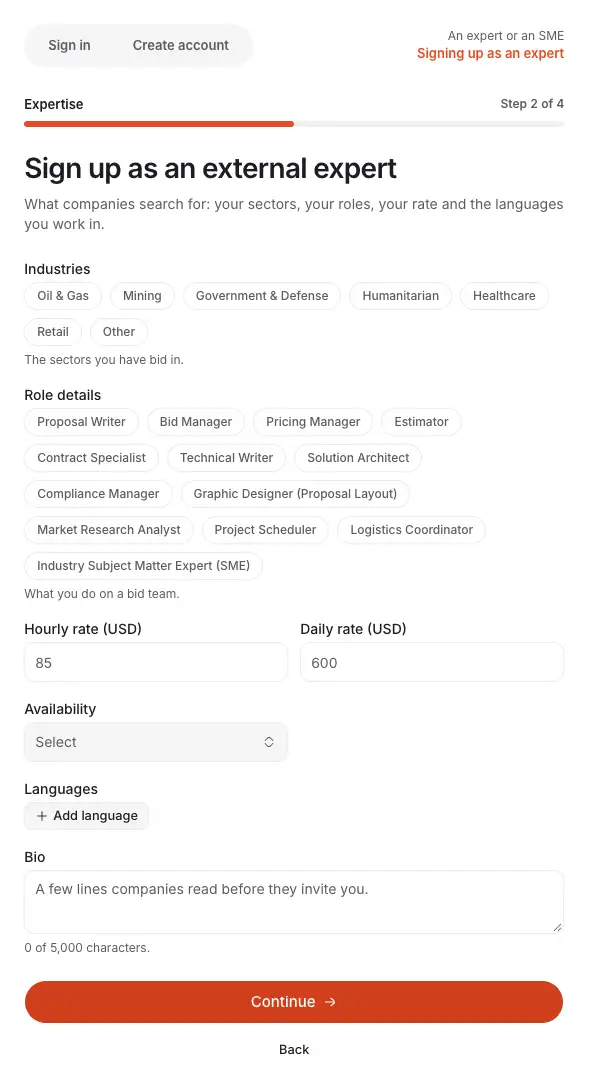
Task: Focus the Daily rate (USD) field
Action: 432,663
